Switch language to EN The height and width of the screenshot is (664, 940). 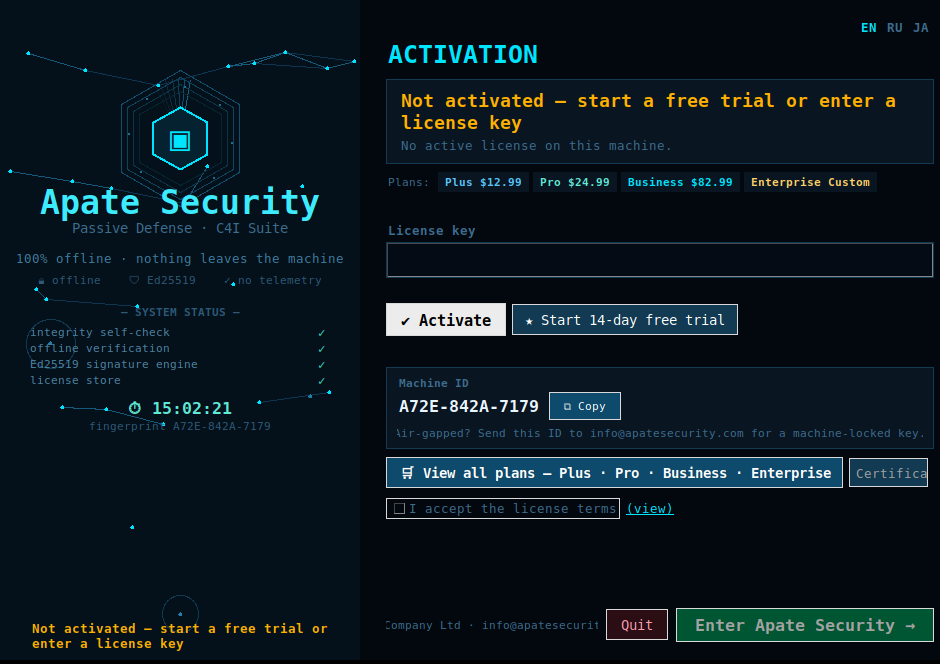pos(869,28)
